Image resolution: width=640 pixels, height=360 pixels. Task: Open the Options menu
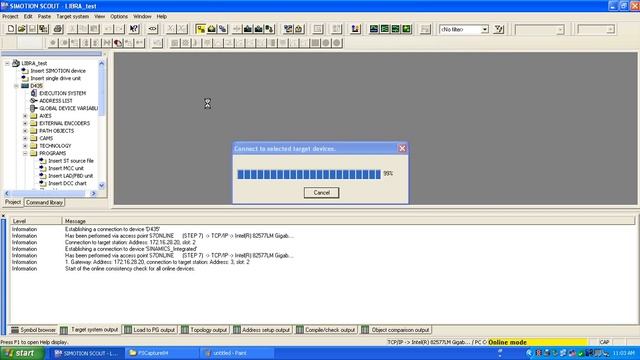coord(119,16)
